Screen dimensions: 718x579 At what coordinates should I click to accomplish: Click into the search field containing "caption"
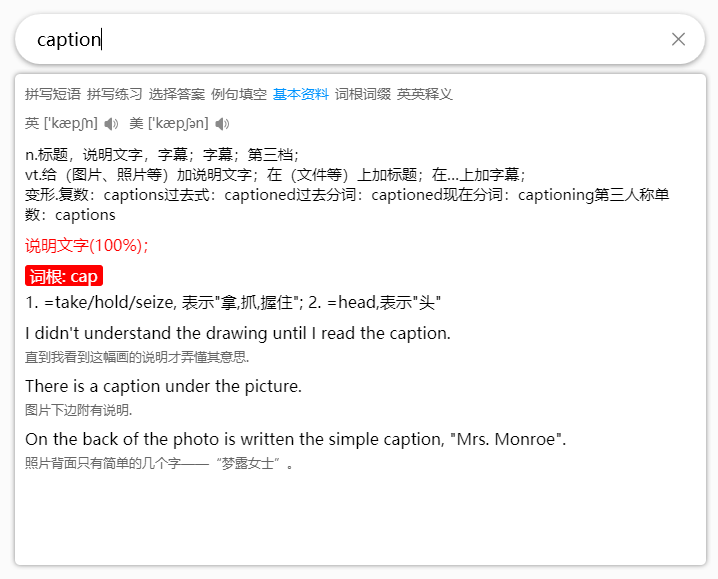[340, 39]
